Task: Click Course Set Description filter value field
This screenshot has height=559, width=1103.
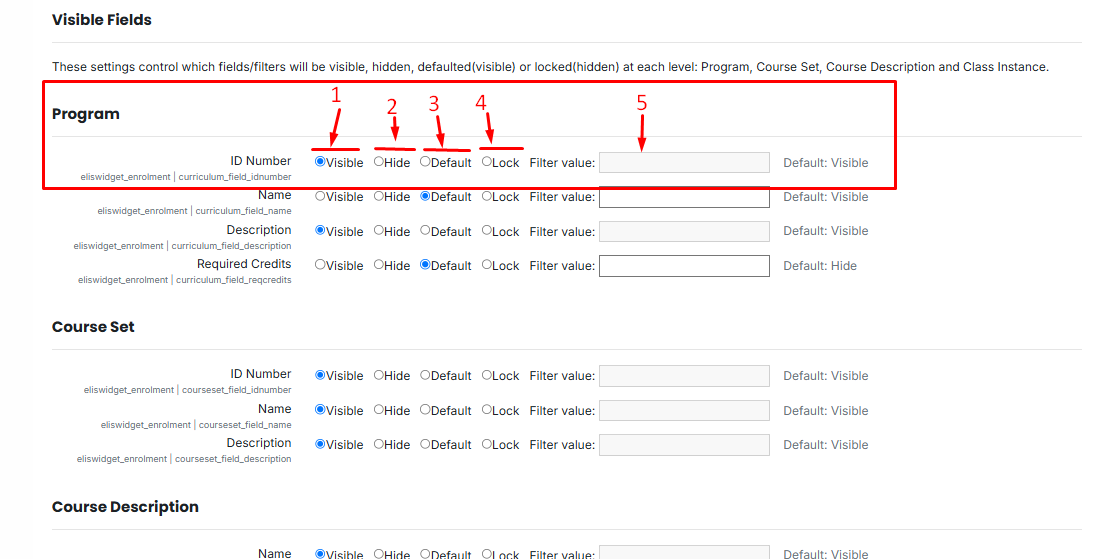Action: pos(684,444)
